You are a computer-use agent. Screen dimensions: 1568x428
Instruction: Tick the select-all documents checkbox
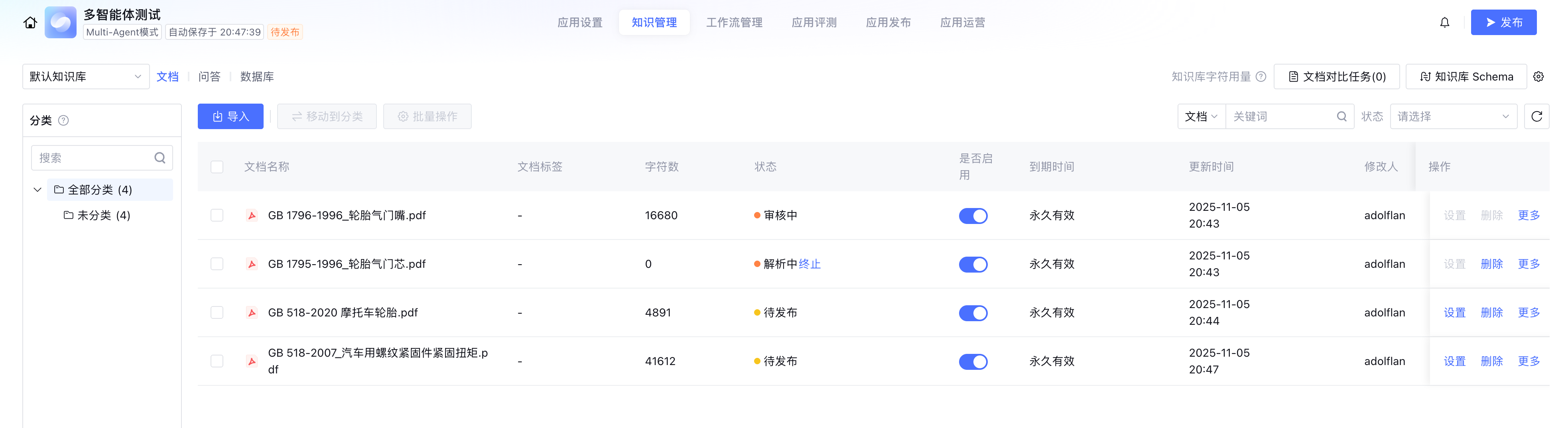(217, 167)
